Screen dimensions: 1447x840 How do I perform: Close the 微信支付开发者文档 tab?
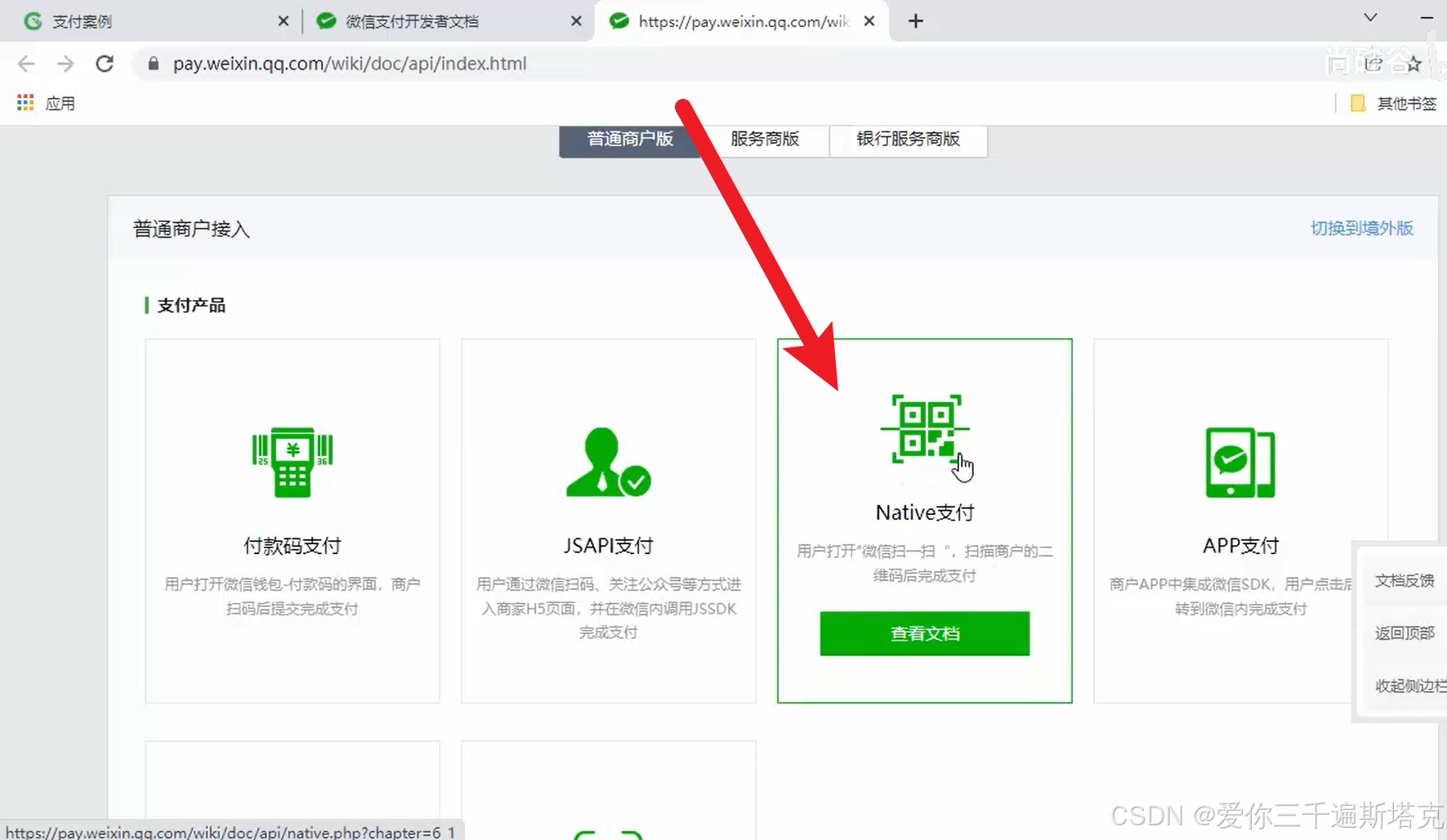pos(576,21)
